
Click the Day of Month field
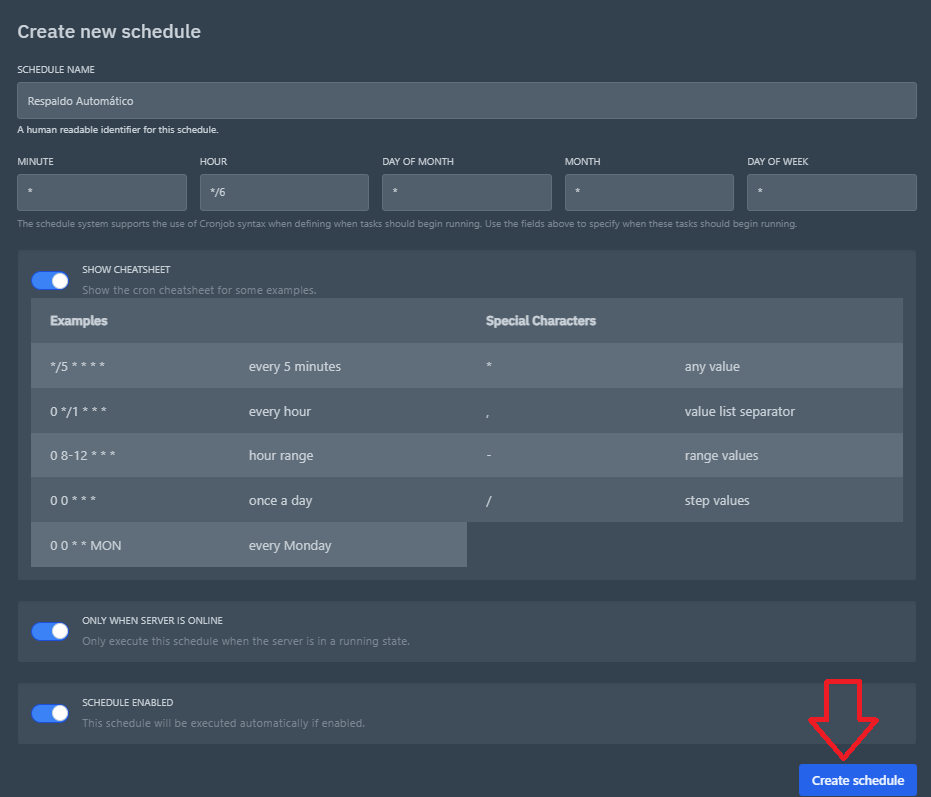click(466, 192)
